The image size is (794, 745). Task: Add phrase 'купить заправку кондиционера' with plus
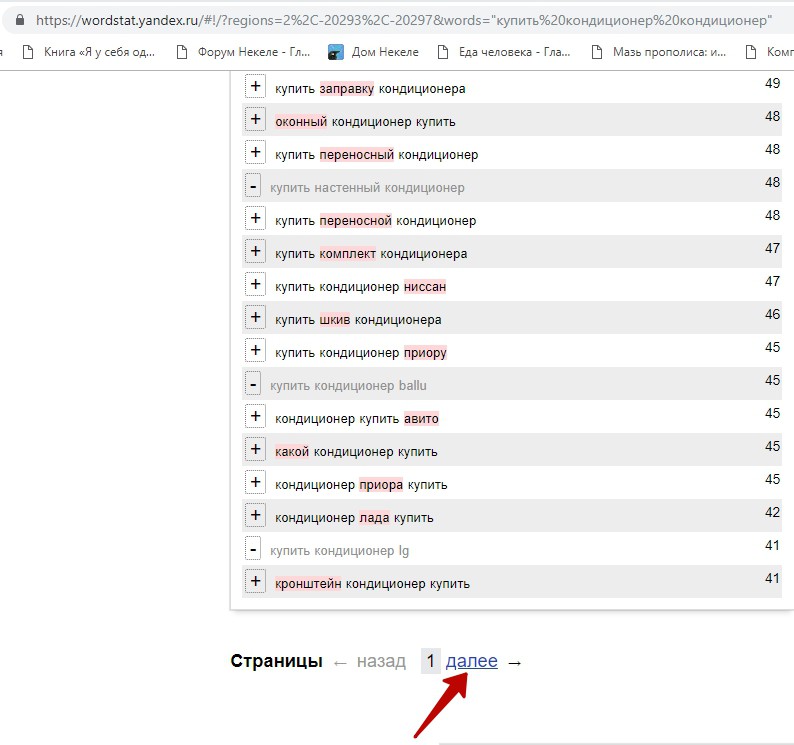click(x=255, y=86)
